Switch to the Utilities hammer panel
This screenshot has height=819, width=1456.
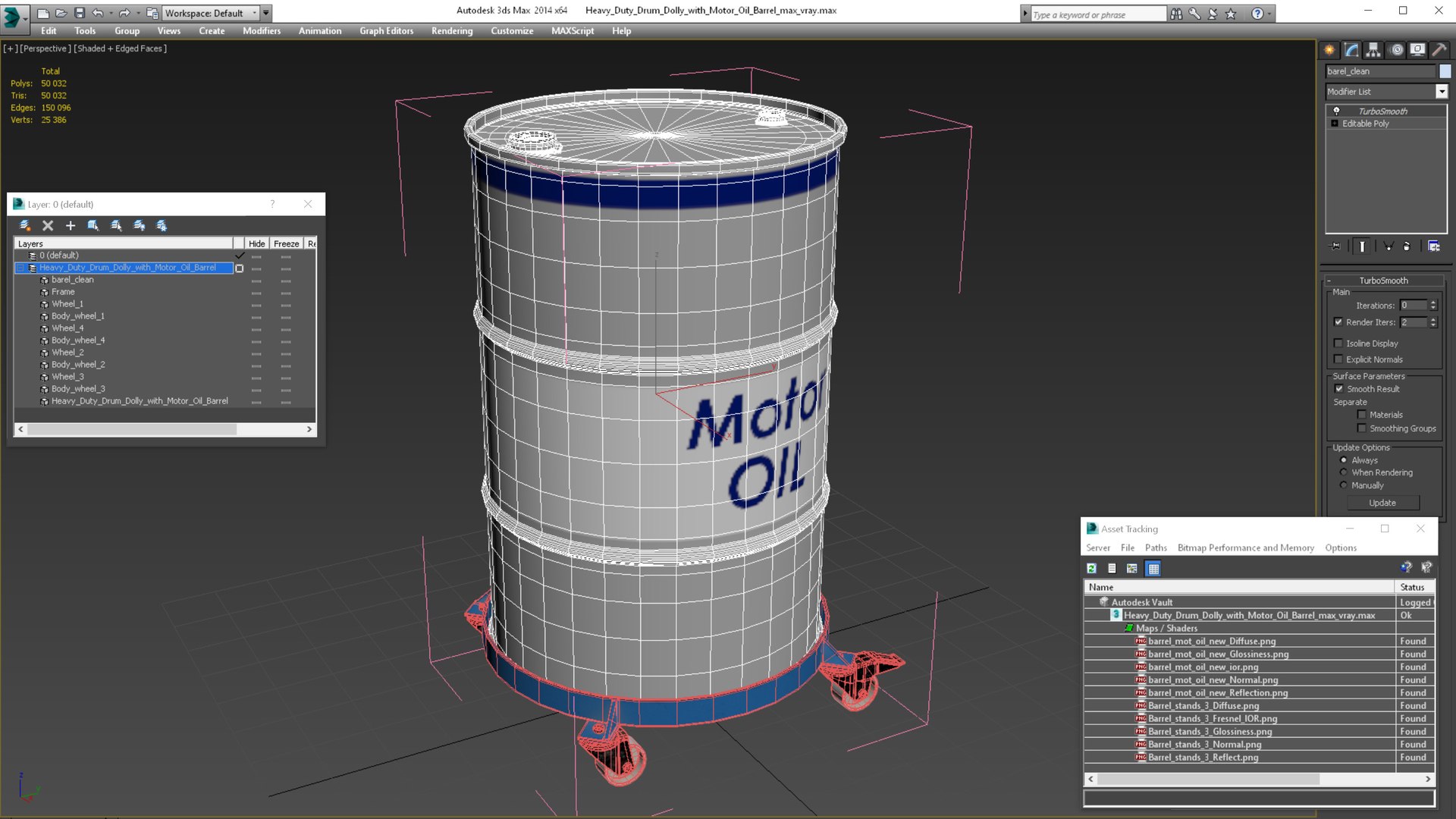tap(1439, 50)
